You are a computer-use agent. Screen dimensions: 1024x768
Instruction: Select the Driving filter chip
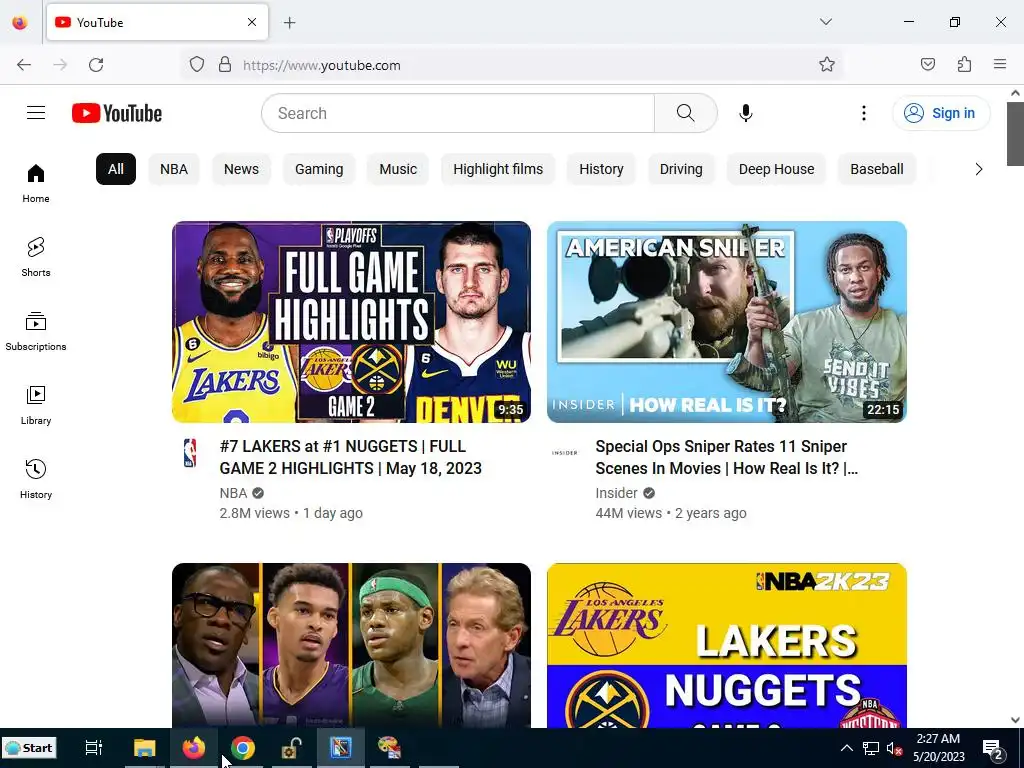coord(681,169)
